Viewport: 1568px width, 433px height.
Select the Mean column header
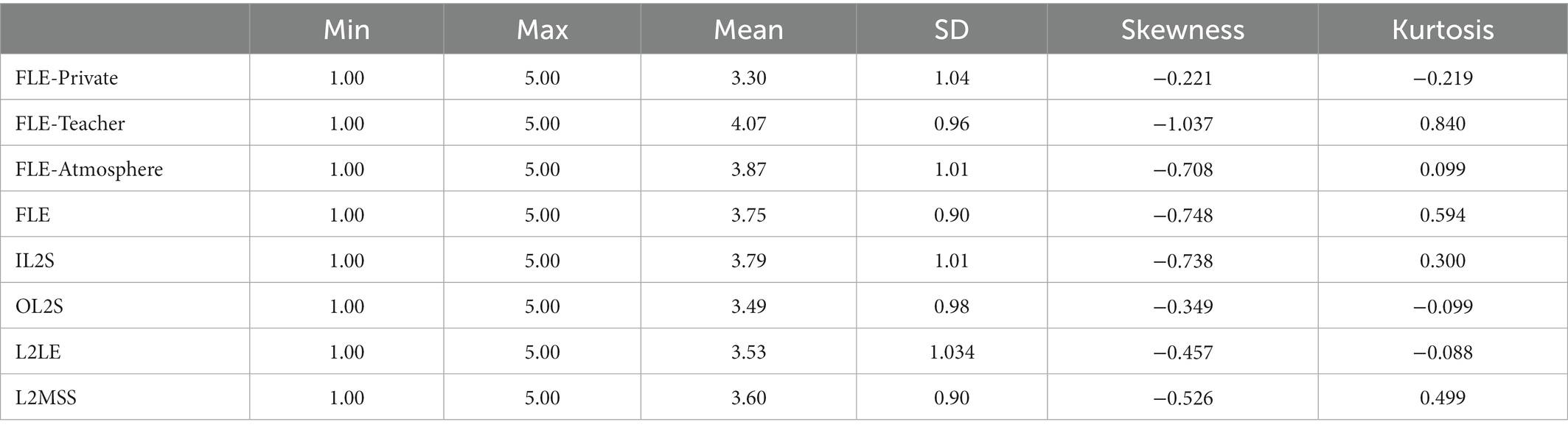(748, 29)
